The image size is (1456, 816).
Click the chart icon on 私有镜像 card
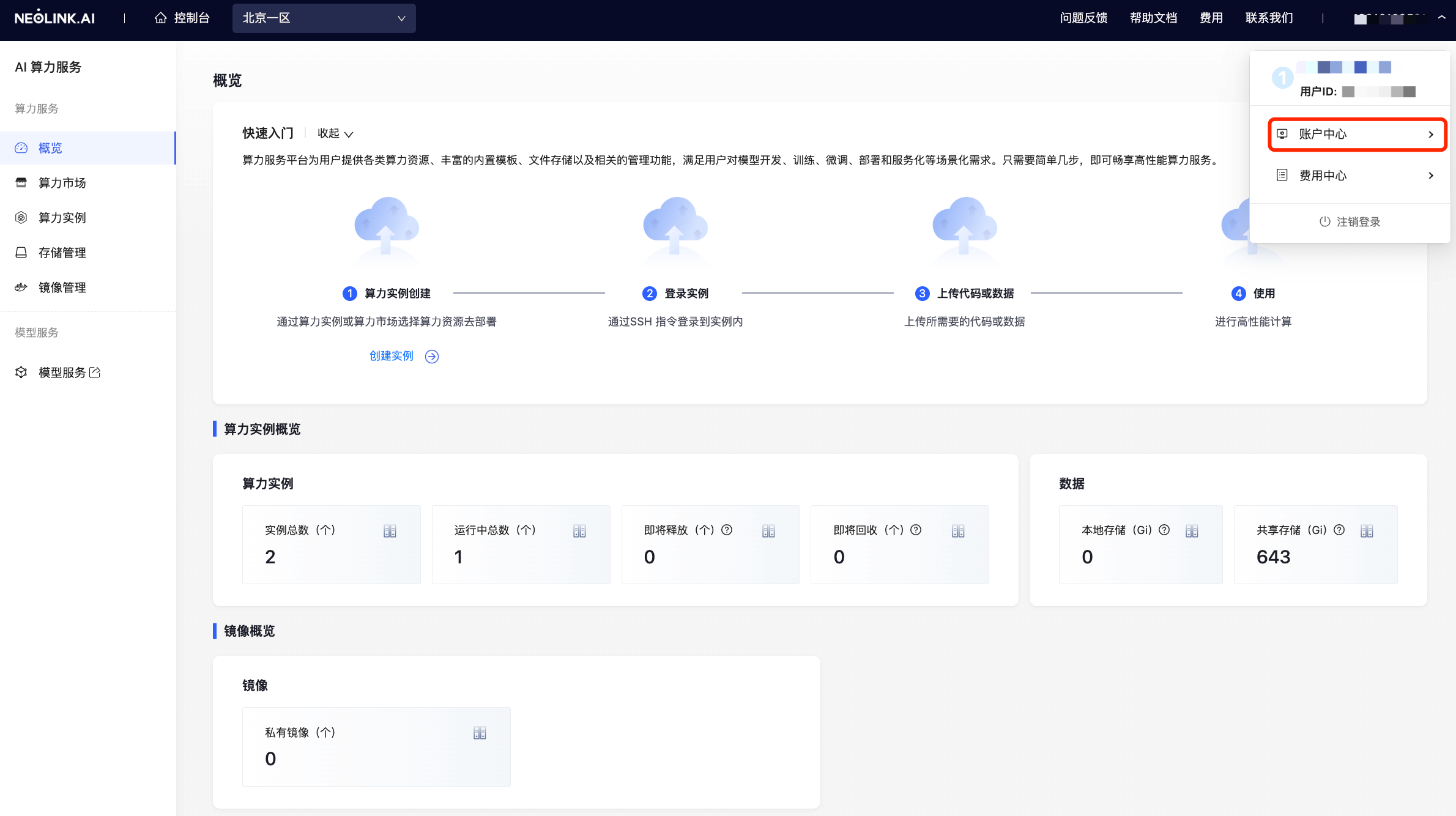pos(480,732)
